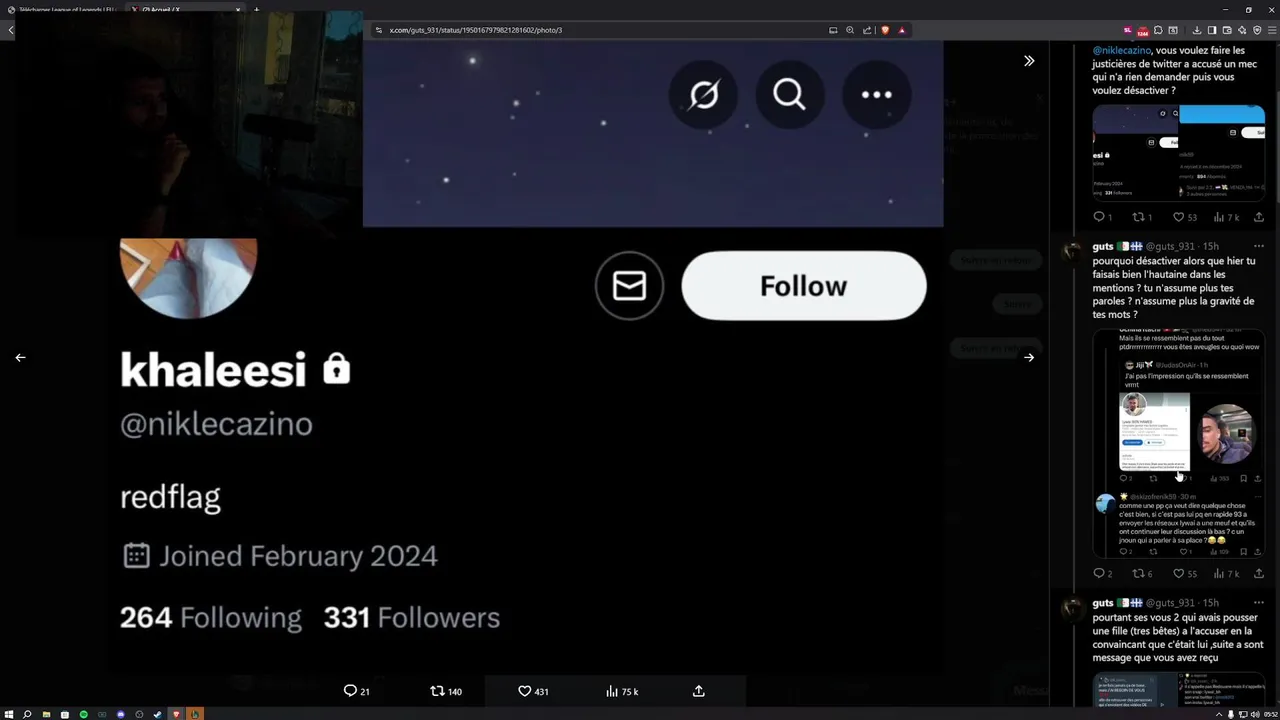Open more options on first guts tweet
The height and width of the screenshot is (720, 1280).
1259,246
